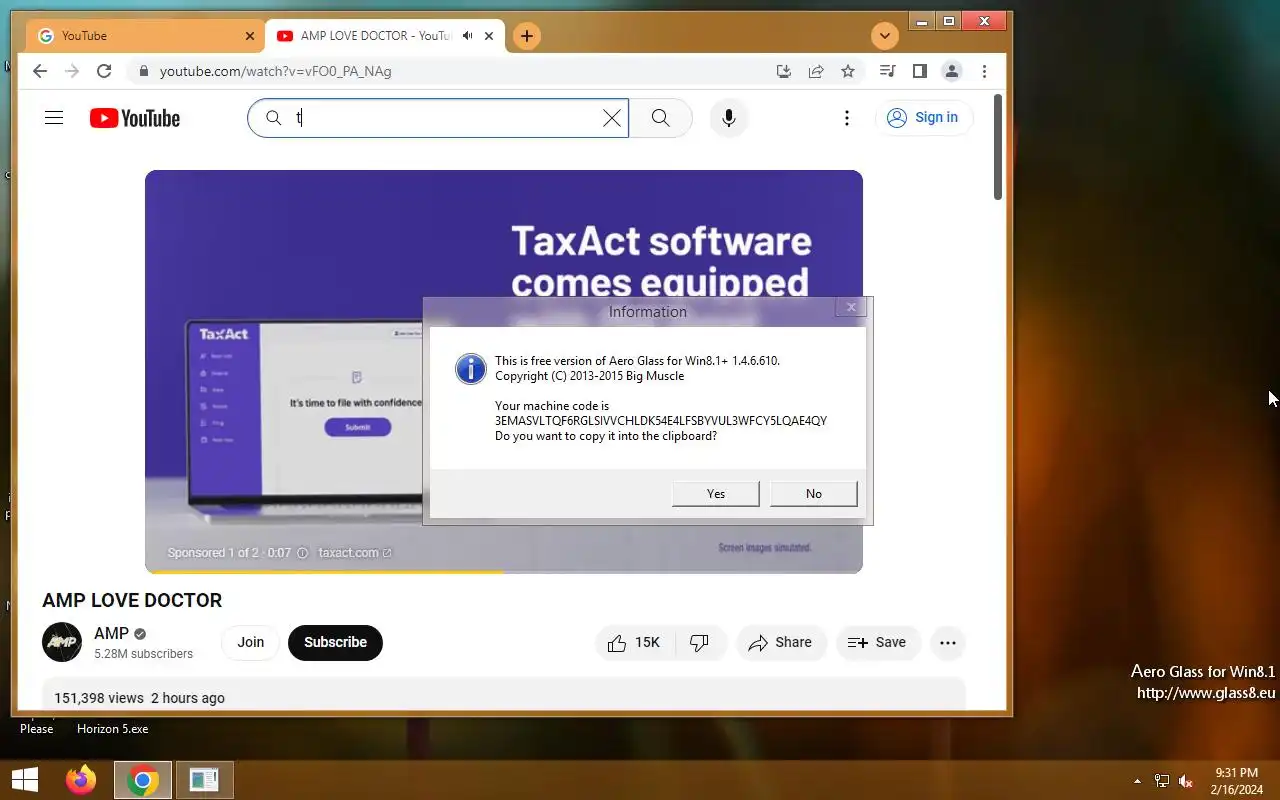Toggle Chrome side panel icon
The height and width of the screenshot is (800, 1280).
[920, 71]
